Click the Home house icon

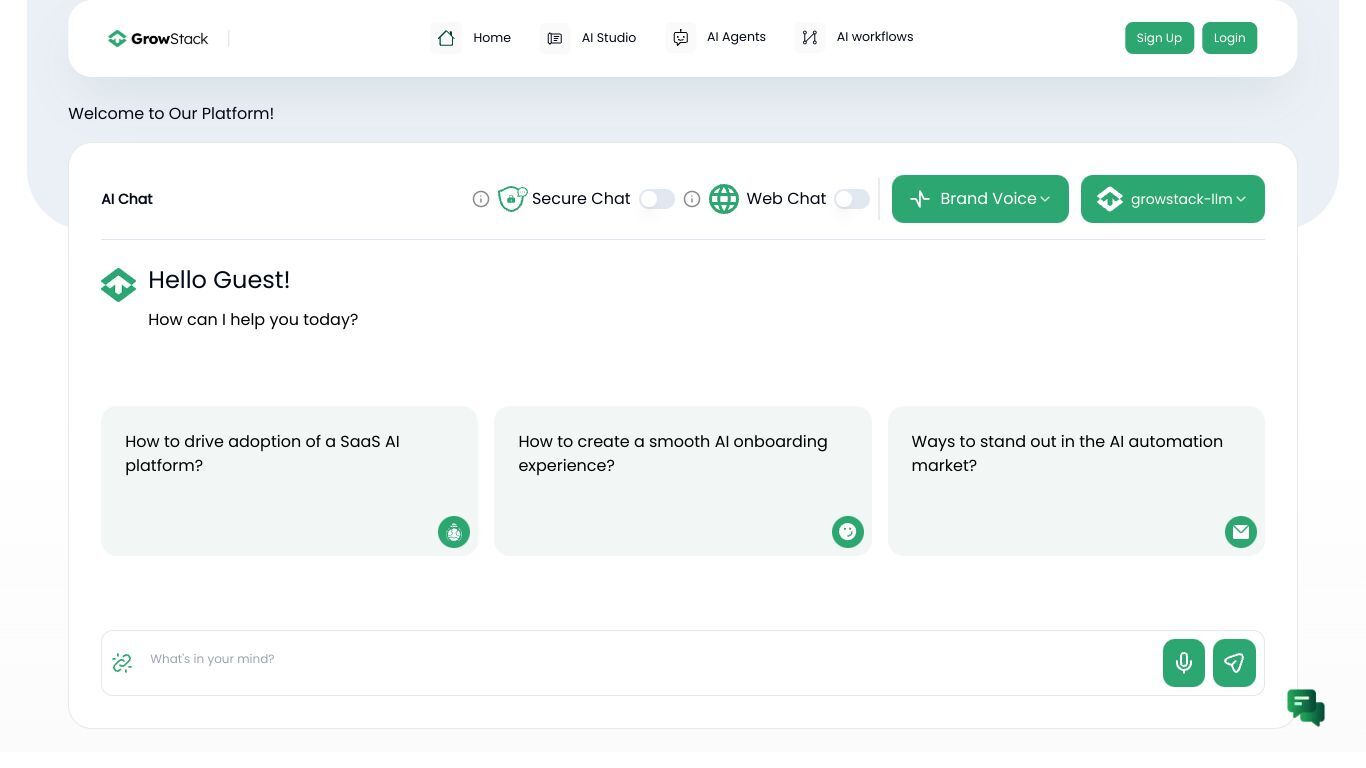coord(446,38)
